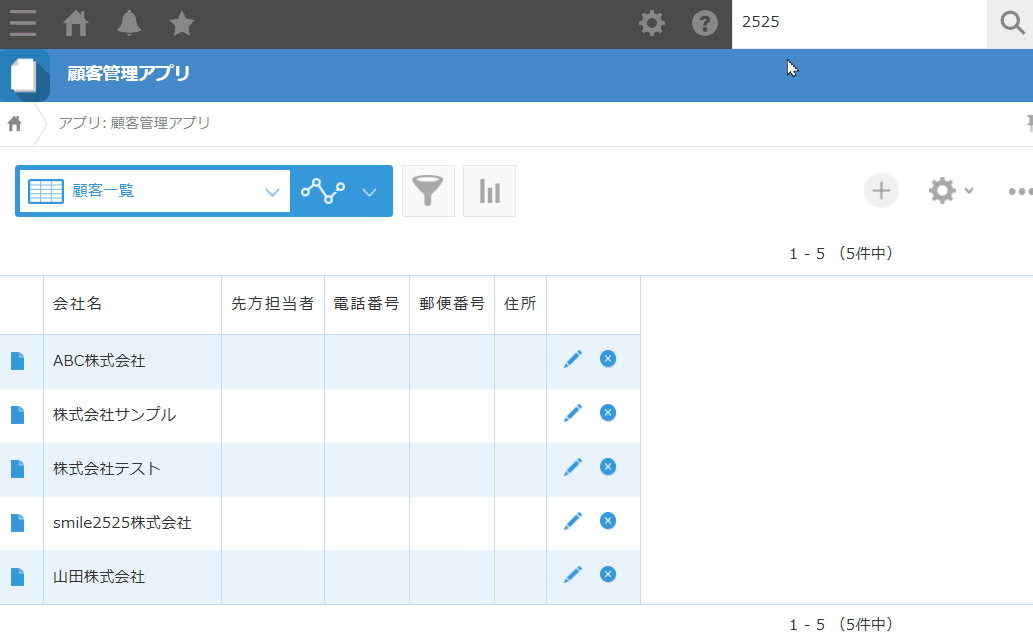
Task: Click the breadcrumb home icon
Action: (x=14, y=123)
